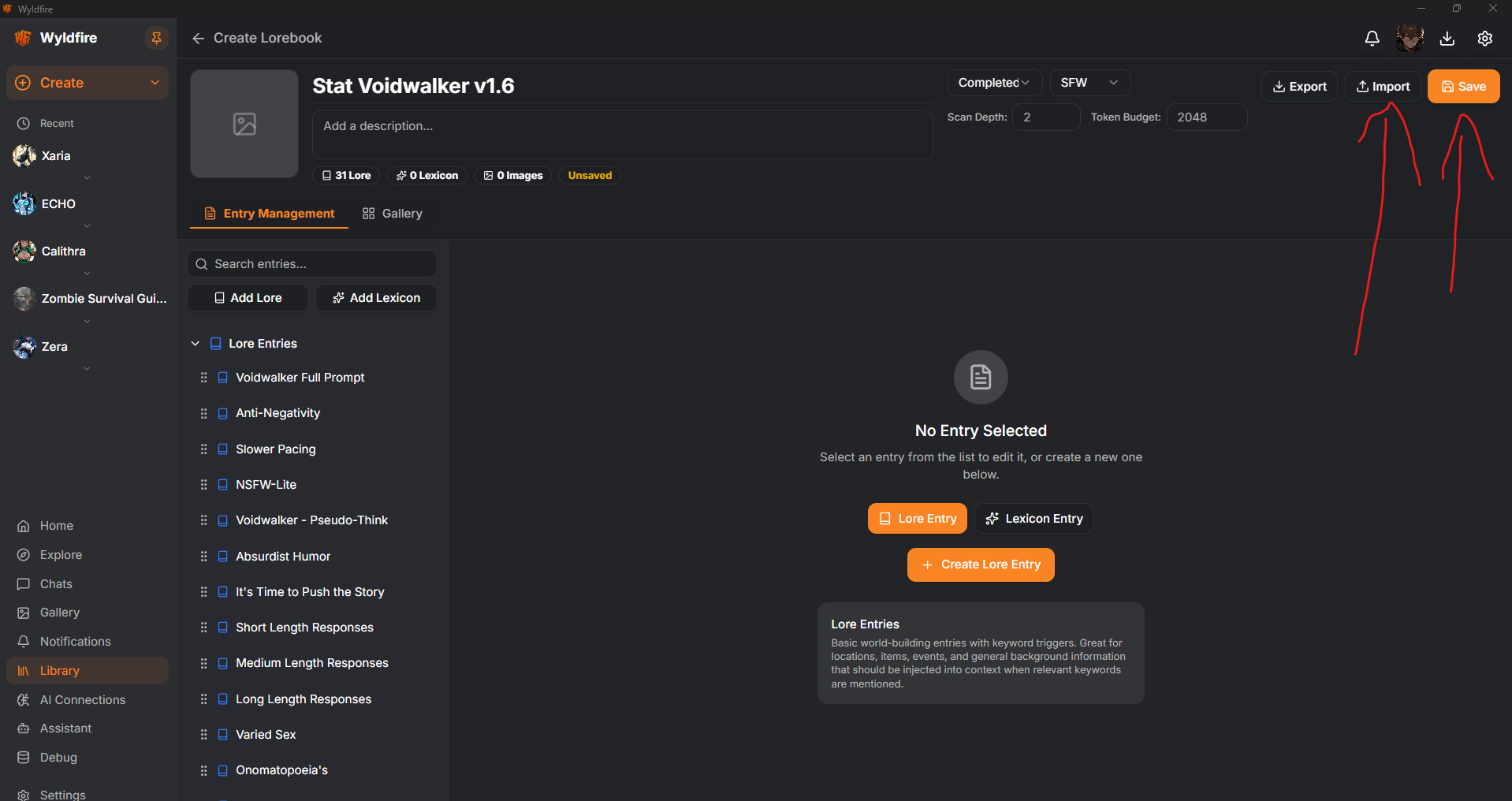The image size is (1512, 801).
Task: Switch to the Entry Management tab
Action: pos(269,214)
